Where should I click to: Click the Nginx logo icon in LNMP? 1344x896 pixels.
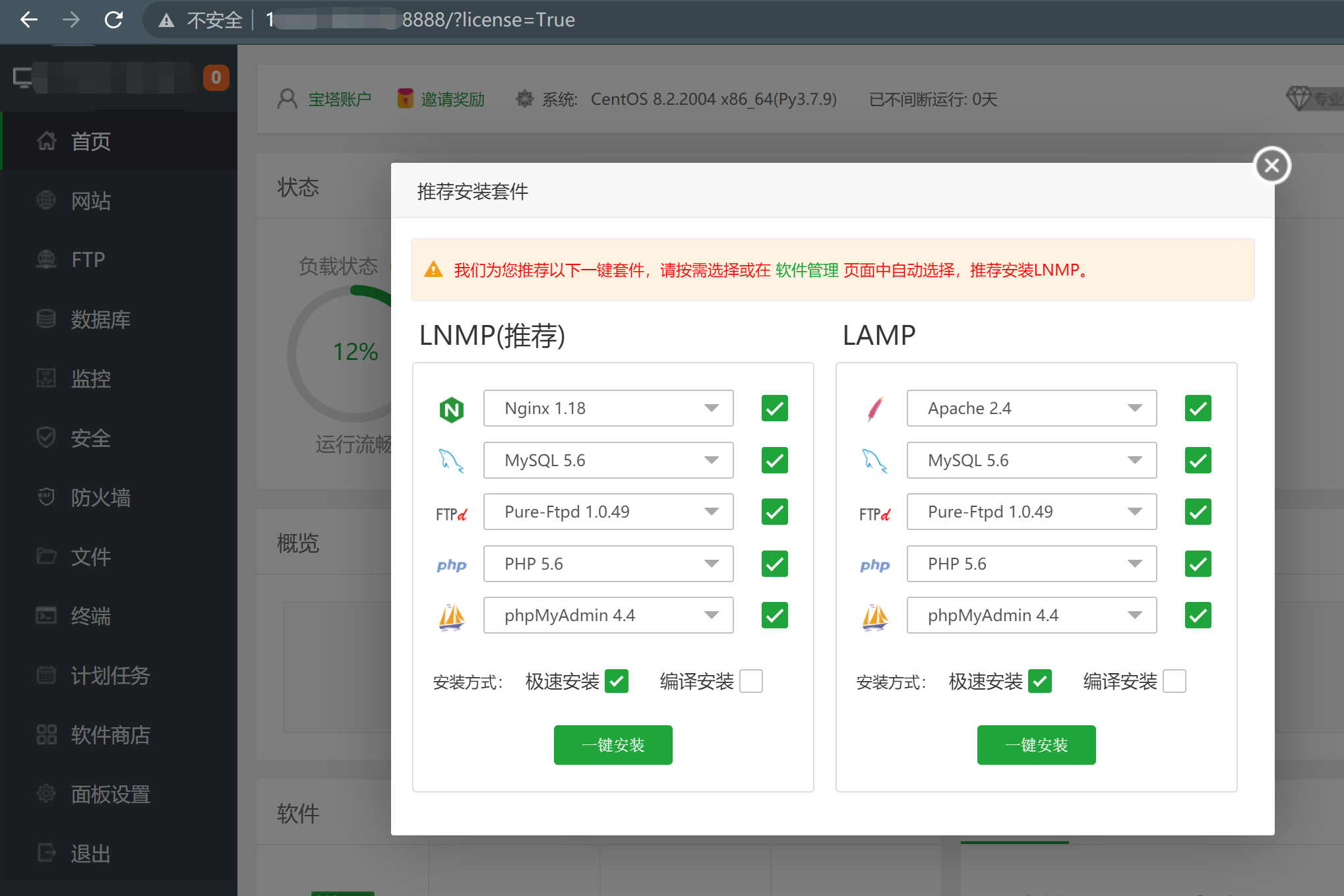[x=452, y=409]
